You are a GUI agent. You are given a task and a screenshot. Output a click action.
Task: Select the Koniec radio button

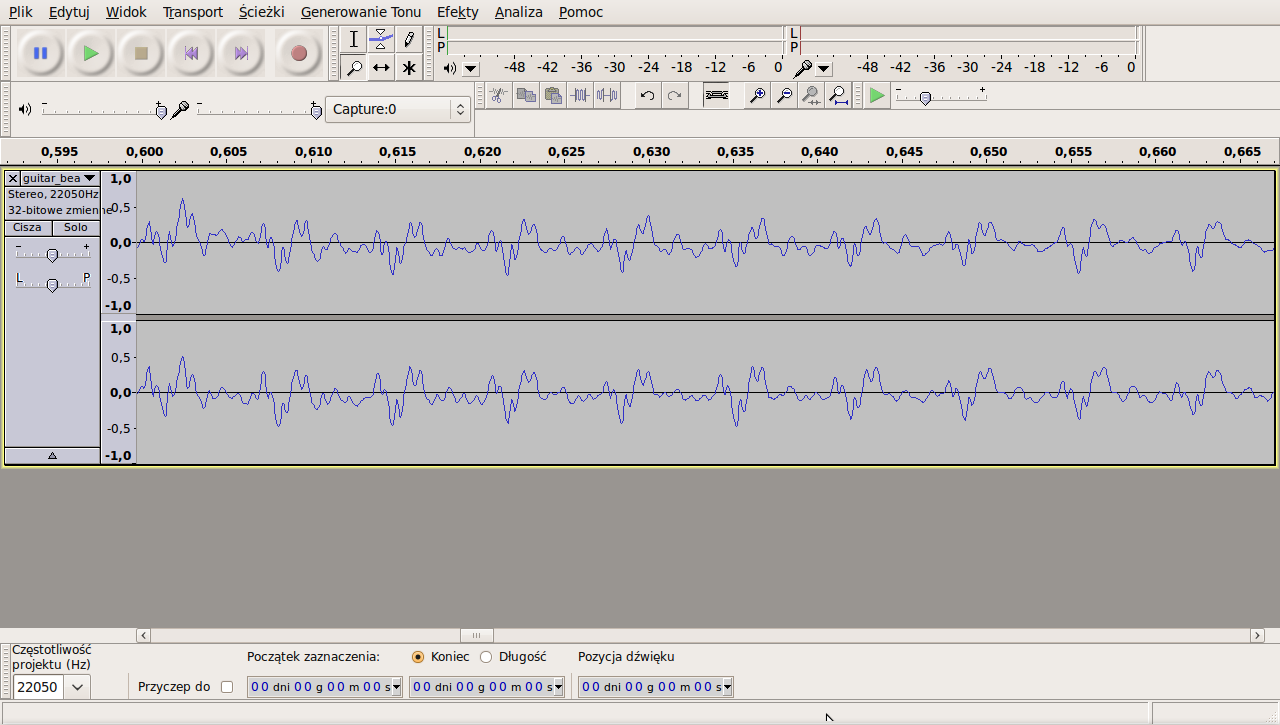418,657
